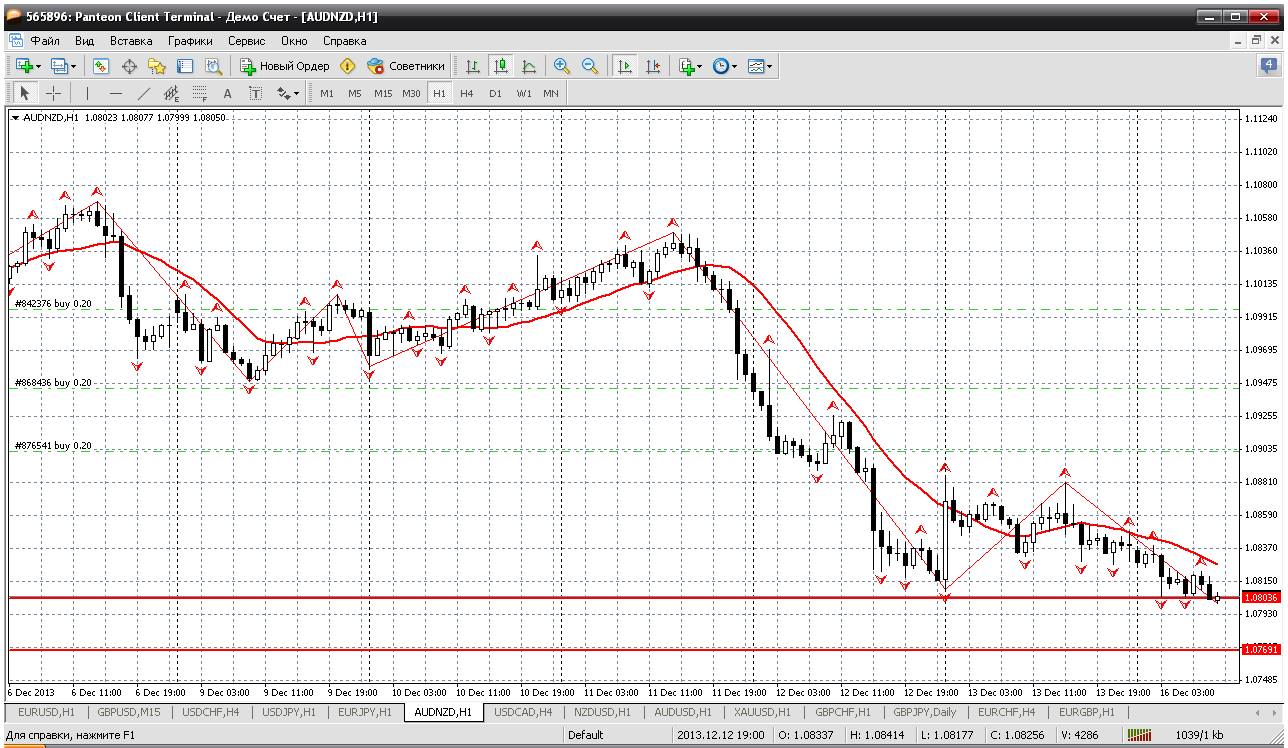
Task: Zoom out of the chart
Action: pyautogui.click(x=590, y=66)
